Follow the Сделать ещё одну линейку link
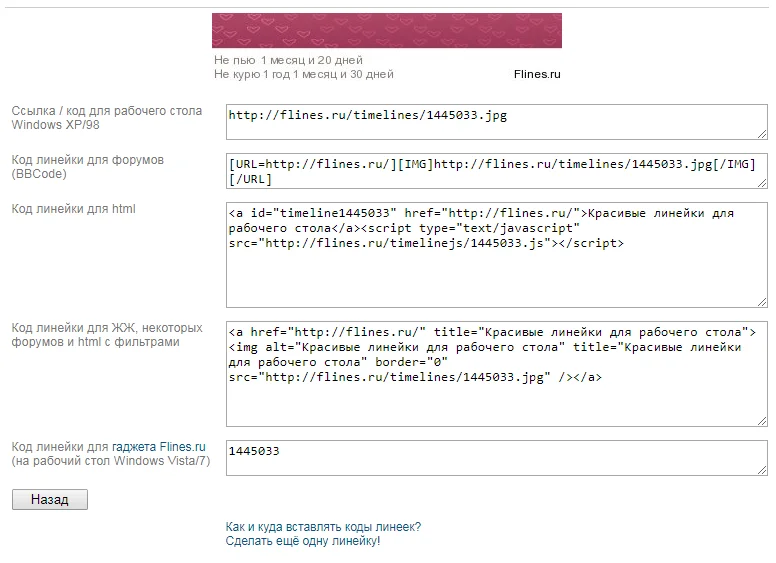 pos(302,541)
